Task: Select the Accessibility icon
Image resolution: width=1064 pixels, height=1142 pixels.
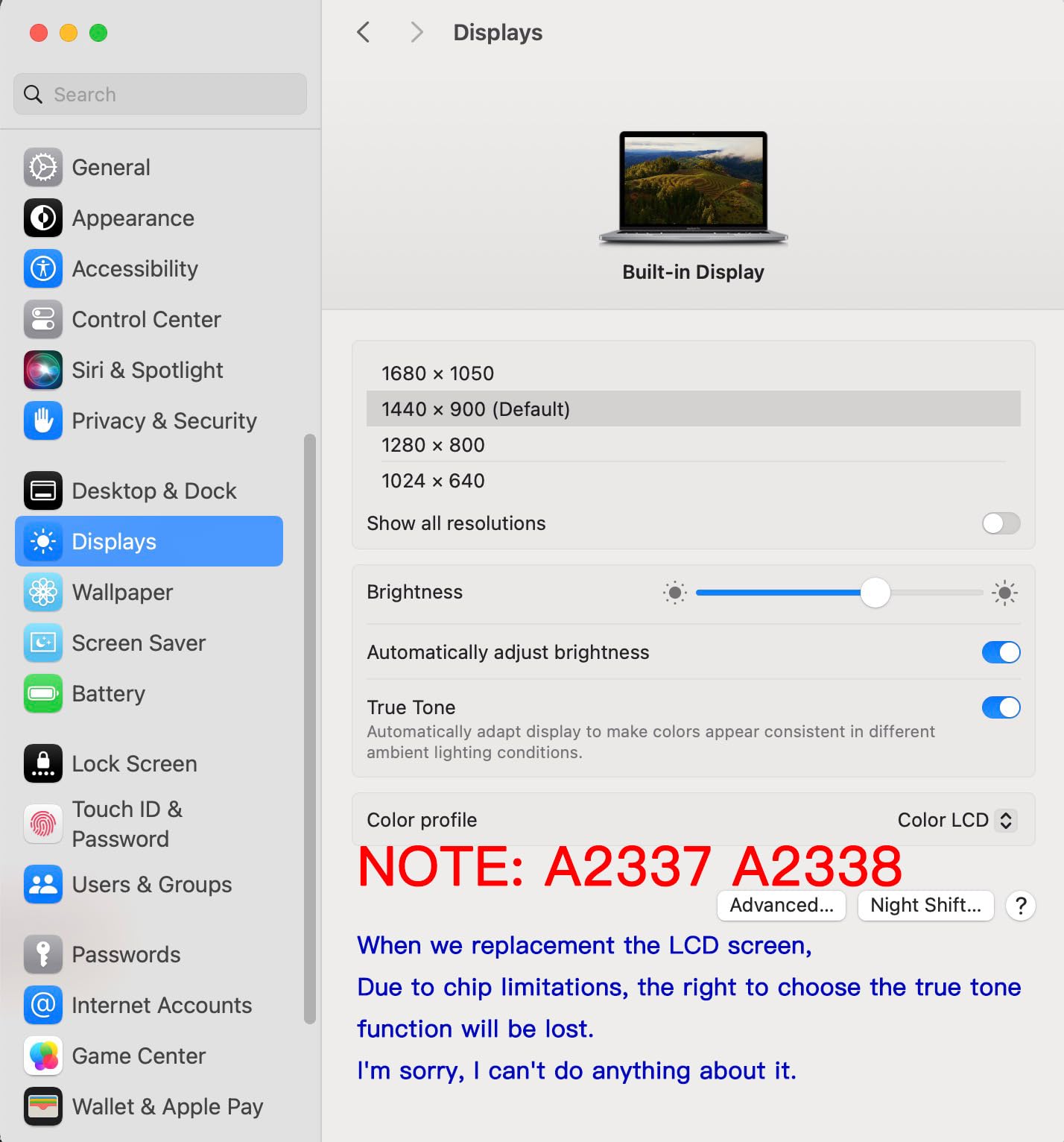Action: click(x=43, y=268)
